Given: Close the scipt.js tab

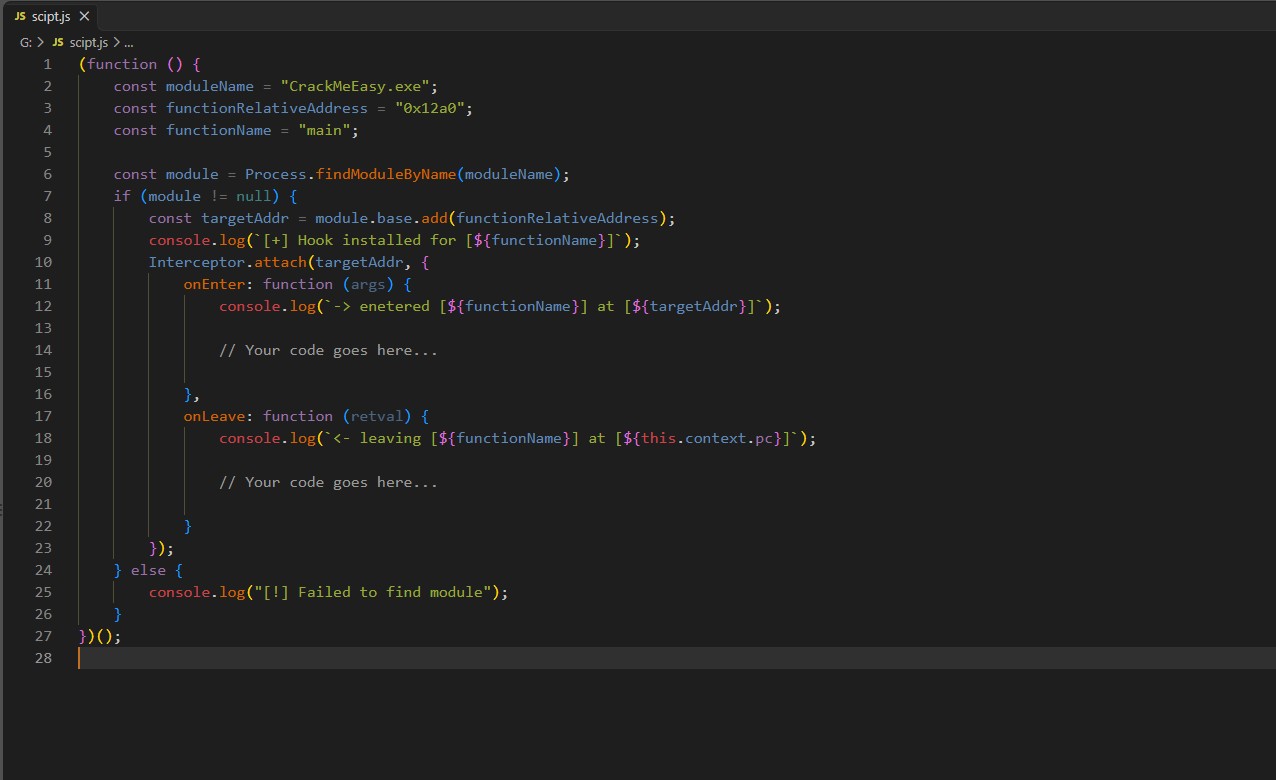Looking at the screenshot, I should tap(84, 16).
